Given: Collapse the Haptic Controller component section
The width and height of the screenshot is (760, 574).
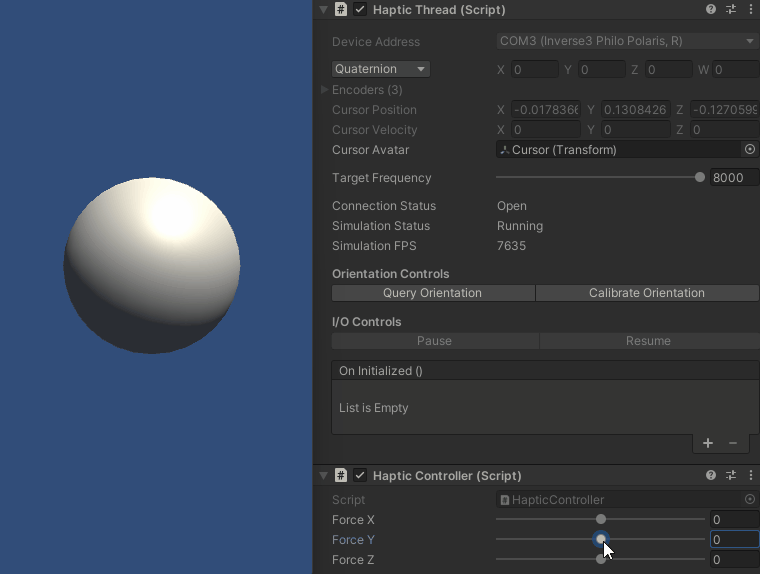Looking at the screenshot, I should (323, 476).
